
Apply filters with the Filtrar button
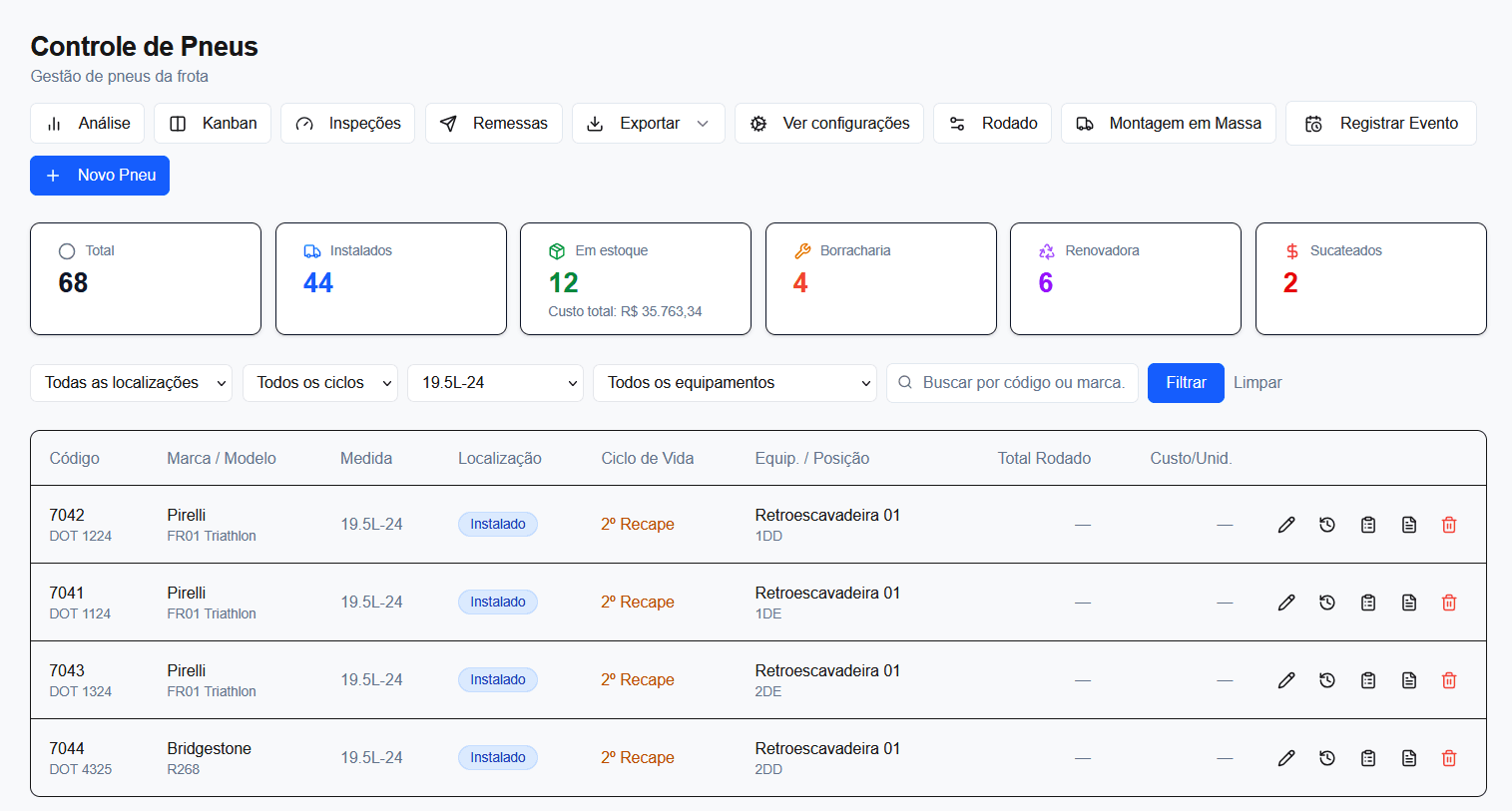pos(1186,383)
